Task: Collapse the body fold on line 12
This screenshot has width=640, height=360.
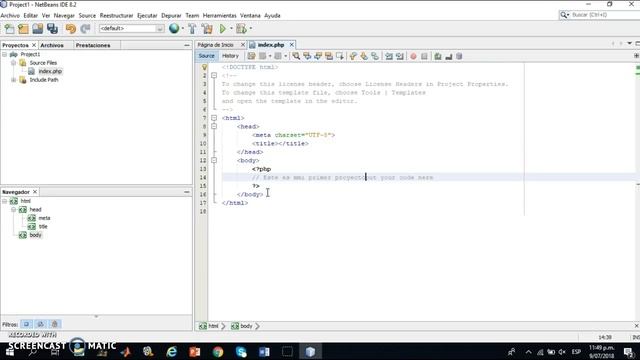Action: click(x=214, y=160)
